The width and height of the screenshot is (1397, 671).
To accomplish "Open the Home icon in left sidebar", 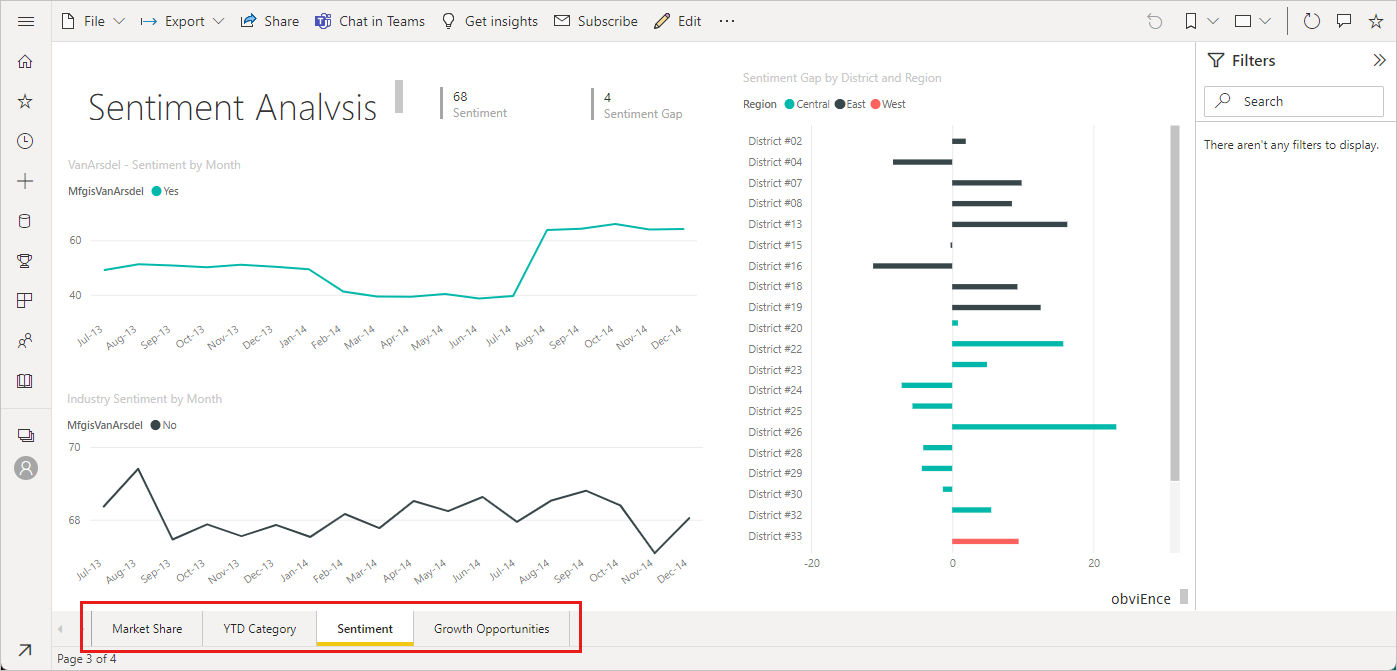I will [26, 62].
